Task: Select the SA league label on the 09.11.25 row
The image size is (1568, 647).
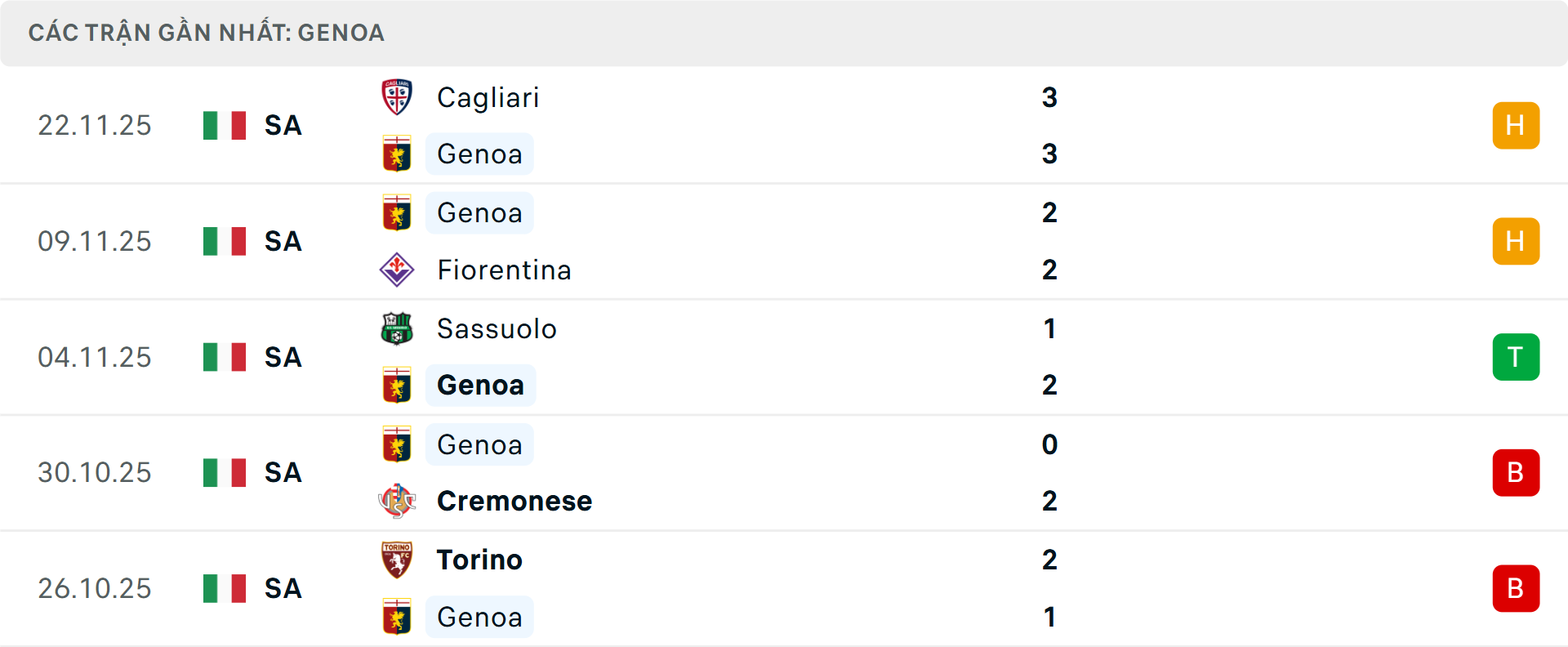Action: tap(282, 241)
